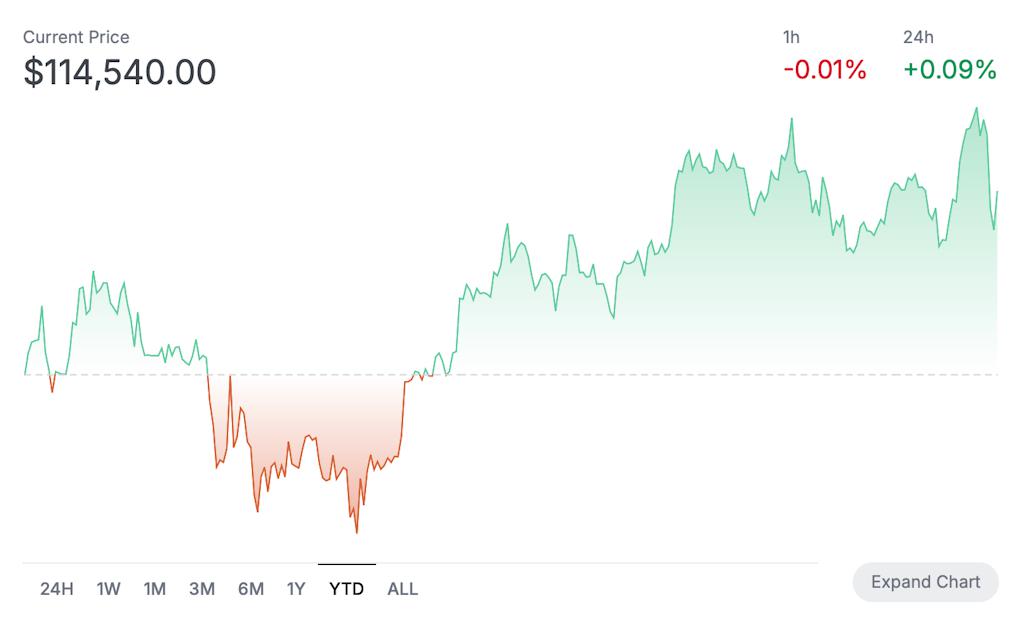The image size is (1024, 622).
Task: Show the 1Y price history
Action: click(296, 589)
